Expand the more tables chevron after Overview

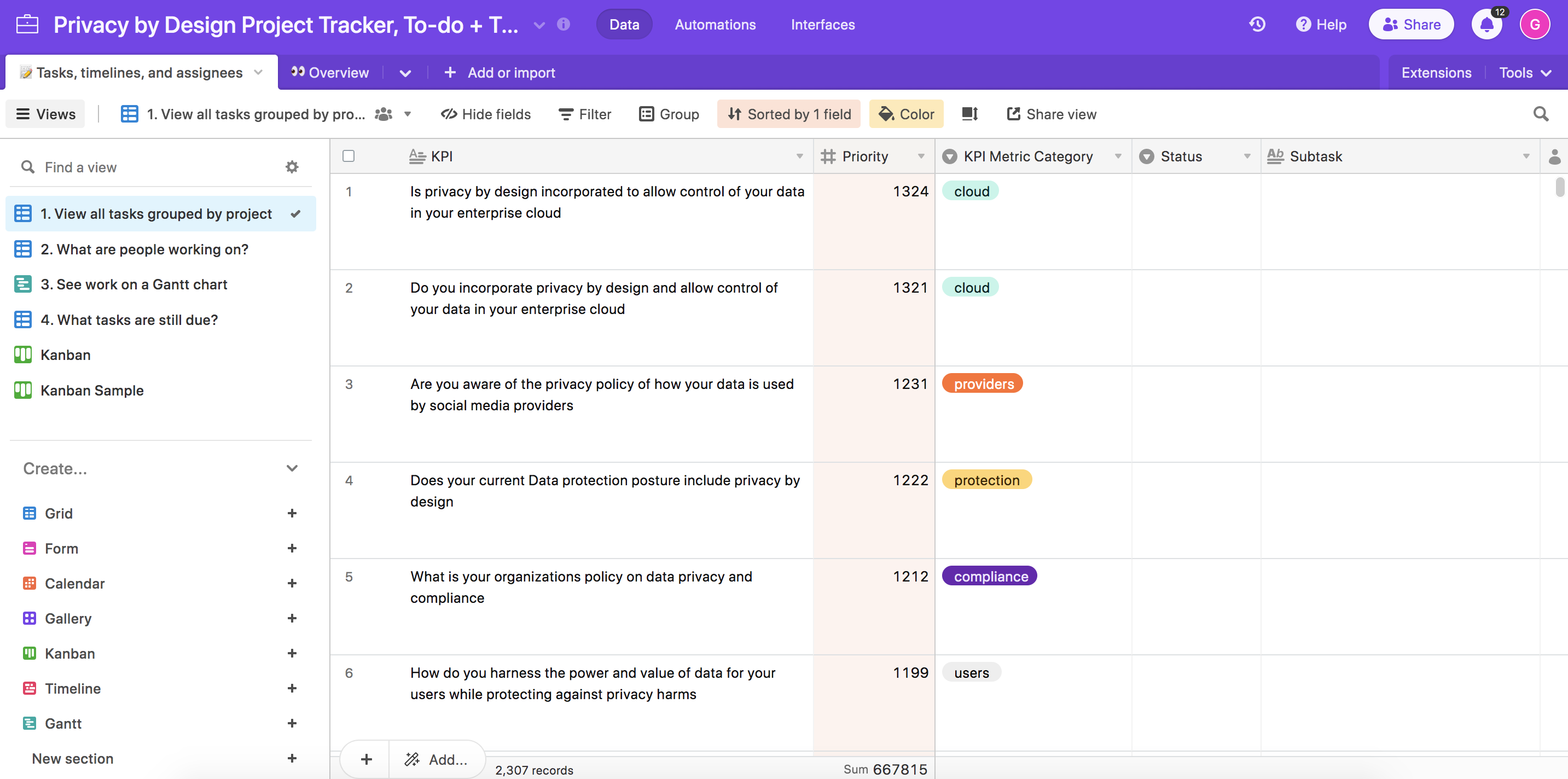pos(405,73)
